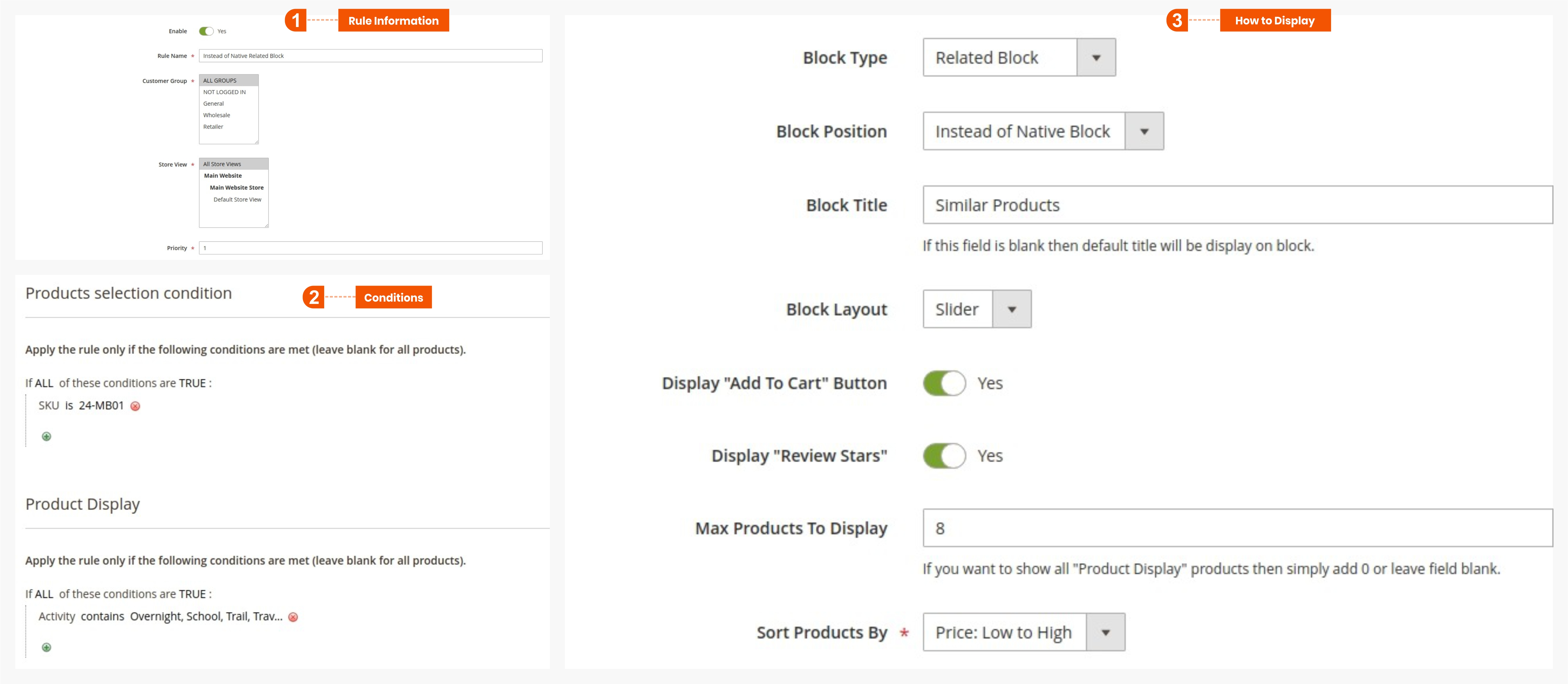Expand the Block Position dropdown
The image size is (1568, 684).
coord(1042,131)
